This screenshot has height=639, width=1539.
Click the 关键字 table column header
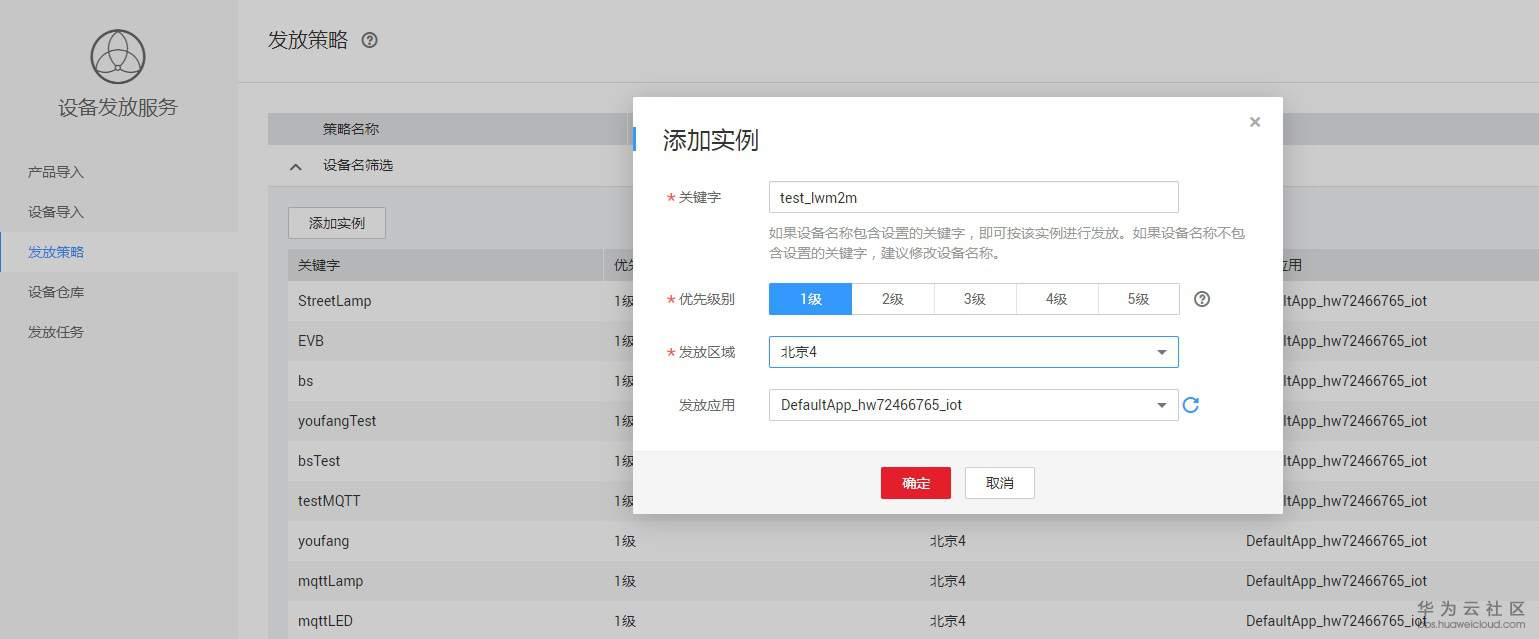pos(319,265)
